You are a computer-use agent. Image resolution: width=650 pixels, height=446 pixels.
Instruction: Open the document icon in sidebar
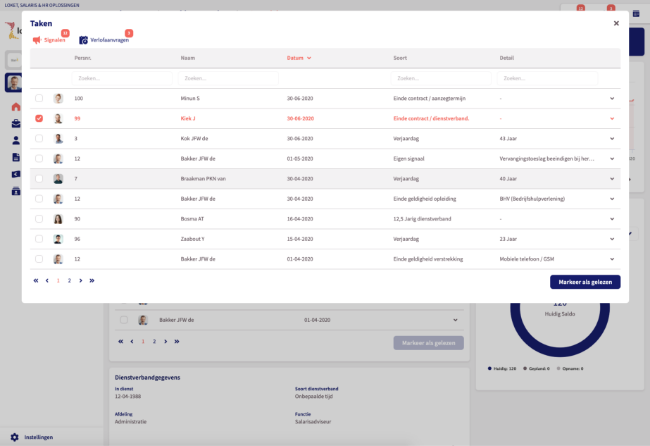coord(16,157)
